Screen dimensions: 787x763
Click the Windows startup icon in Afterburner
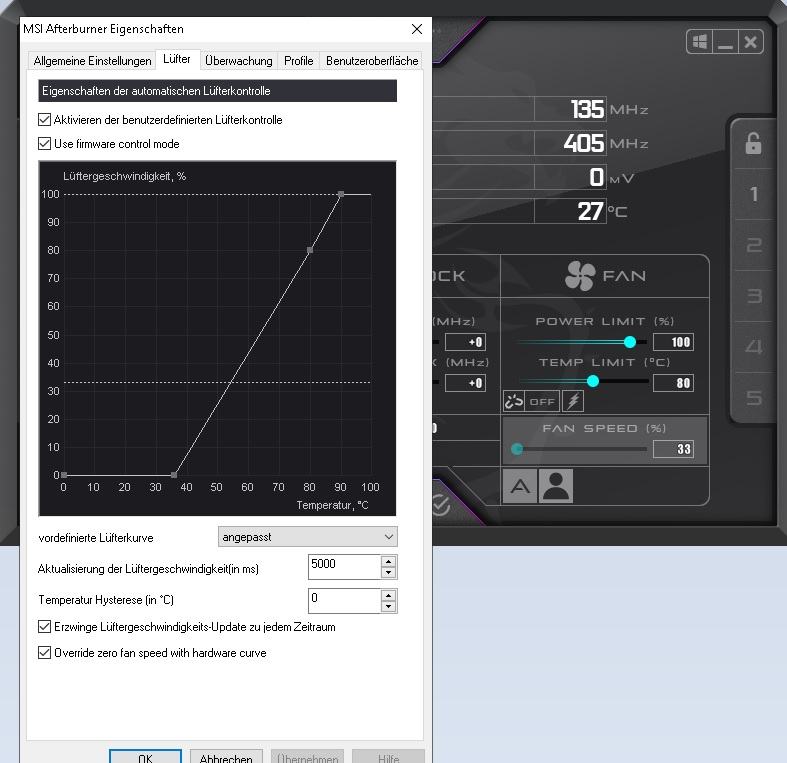tap(700, 42)
